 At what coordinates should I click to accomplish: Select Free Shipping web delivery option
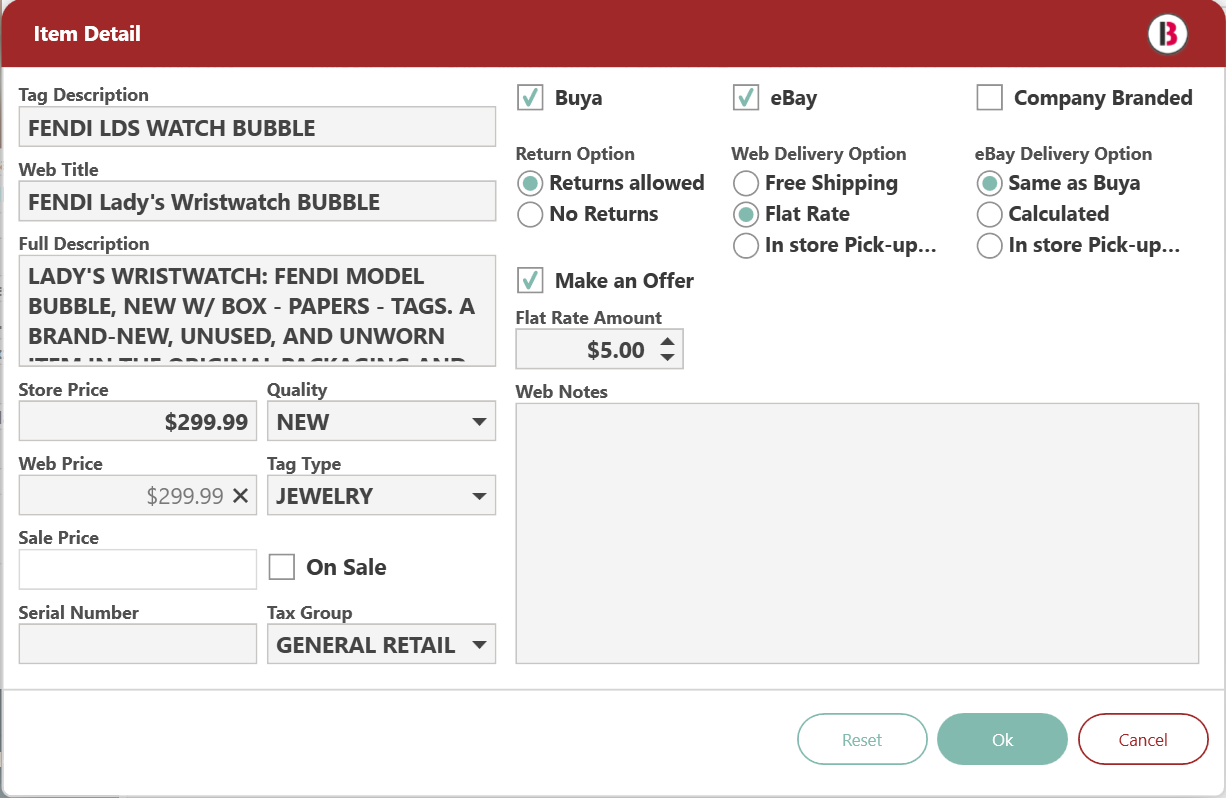tap(746, 183)
